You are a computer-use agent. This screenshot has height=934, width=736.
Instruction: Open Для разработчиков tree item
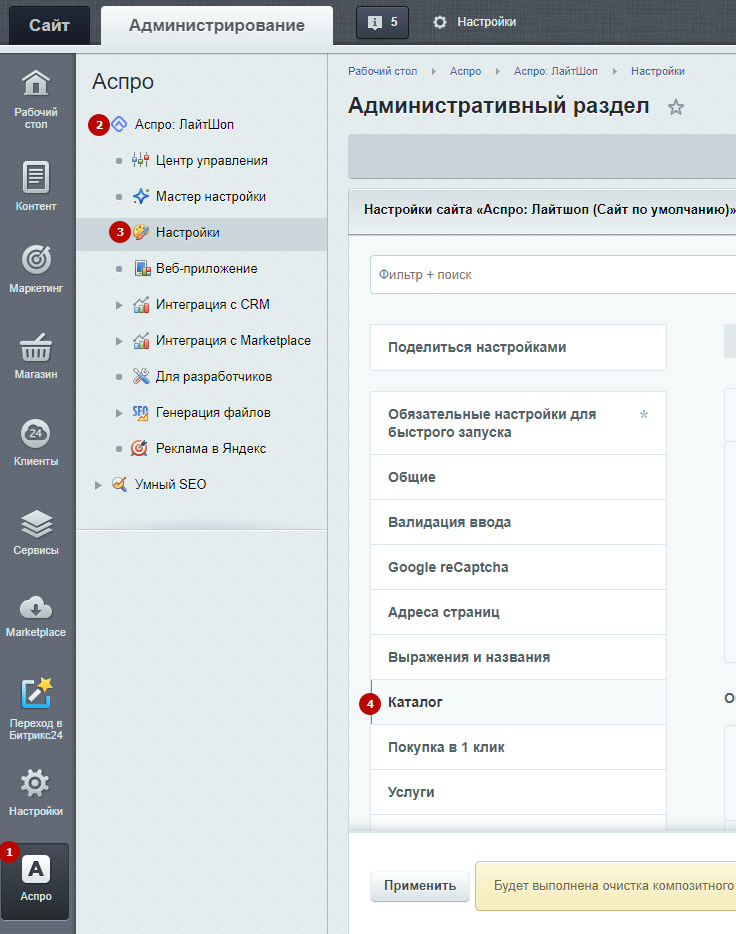[x=214, y=376]
